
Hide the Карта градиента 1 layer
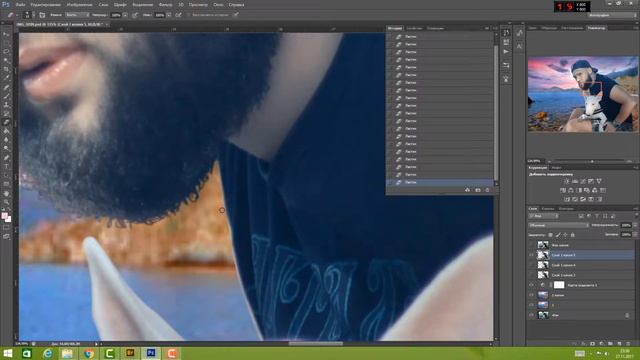point(531,285)
